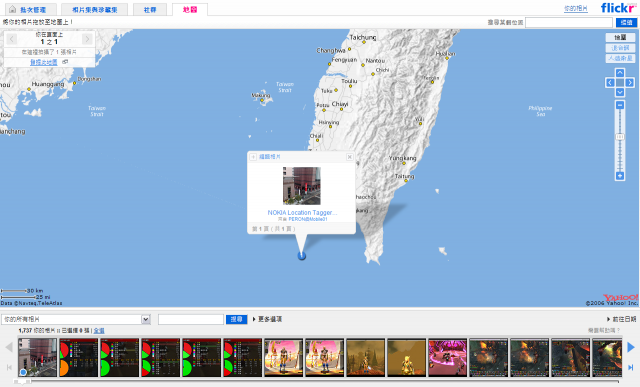Select the building street photo thumbnail in filmstrip
The height and width of the screenshot is (387, 640).
(38, 358)
